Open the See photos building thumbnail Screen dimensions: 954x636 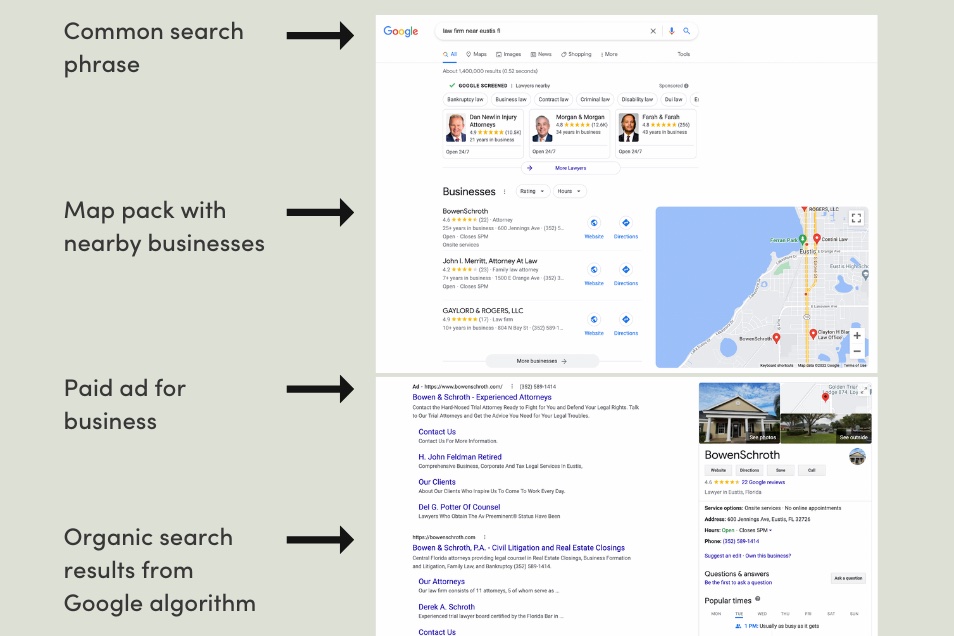point(739,413)
